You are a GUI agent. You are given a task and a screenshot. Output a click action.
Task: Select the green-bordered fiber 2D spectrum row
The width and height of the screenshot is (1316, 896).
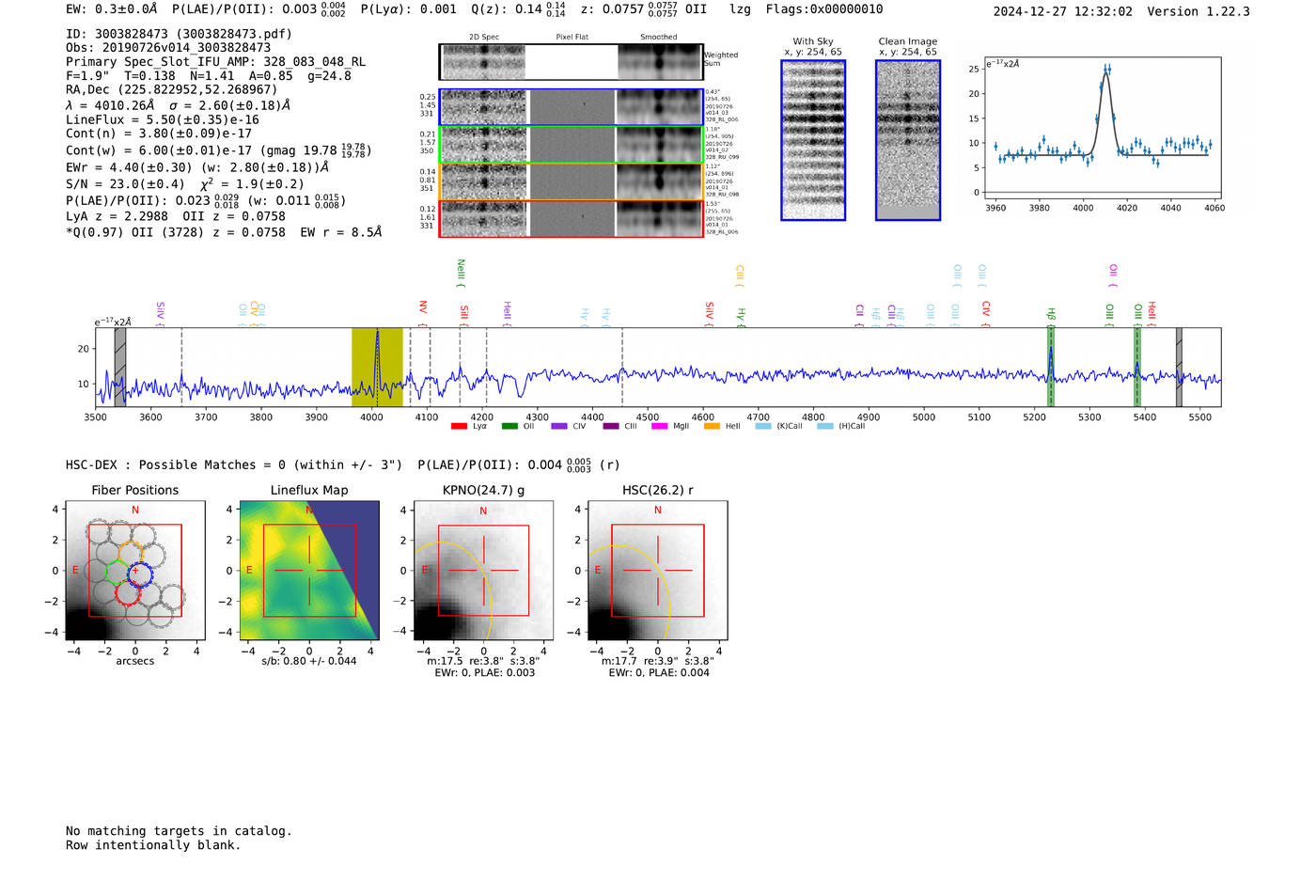(x=571, y=145)
